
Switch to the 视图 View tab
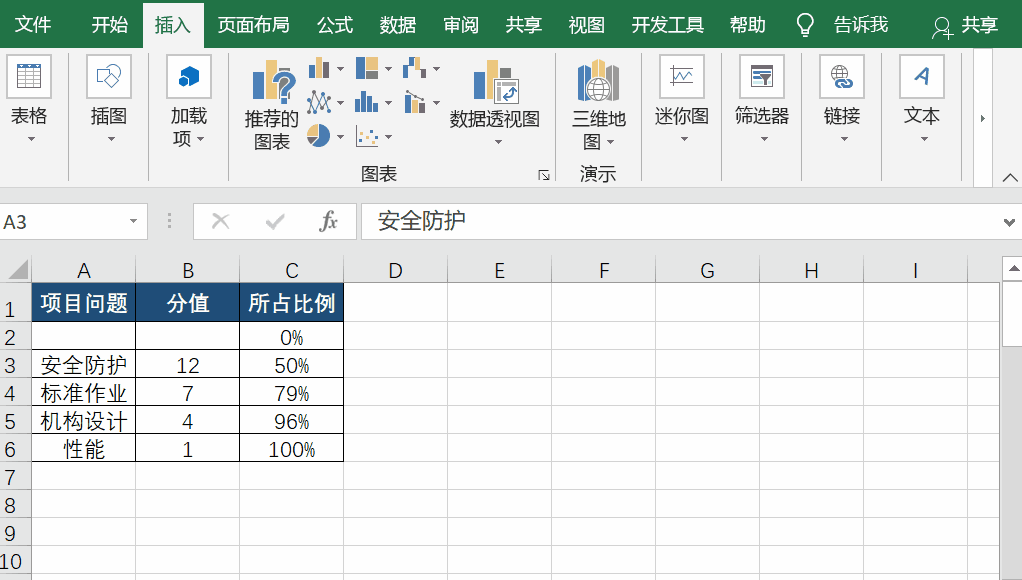[587, 25]
